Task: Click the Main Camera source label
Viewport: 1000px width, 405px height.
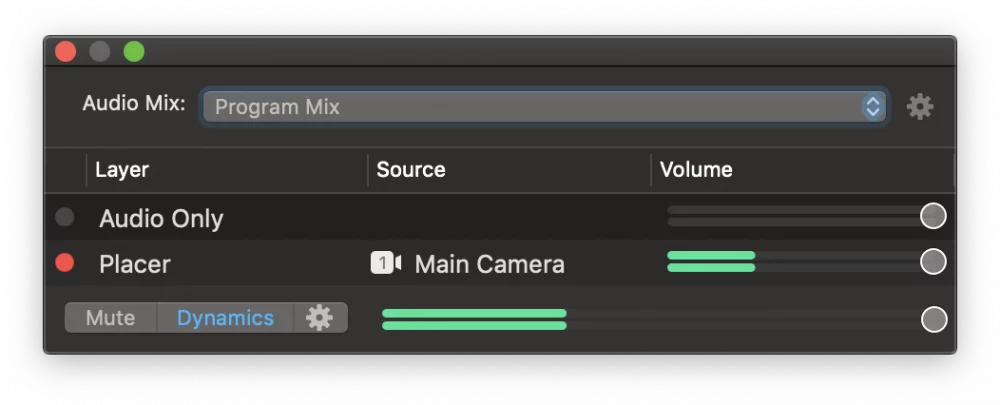Action: pos(489,264)
